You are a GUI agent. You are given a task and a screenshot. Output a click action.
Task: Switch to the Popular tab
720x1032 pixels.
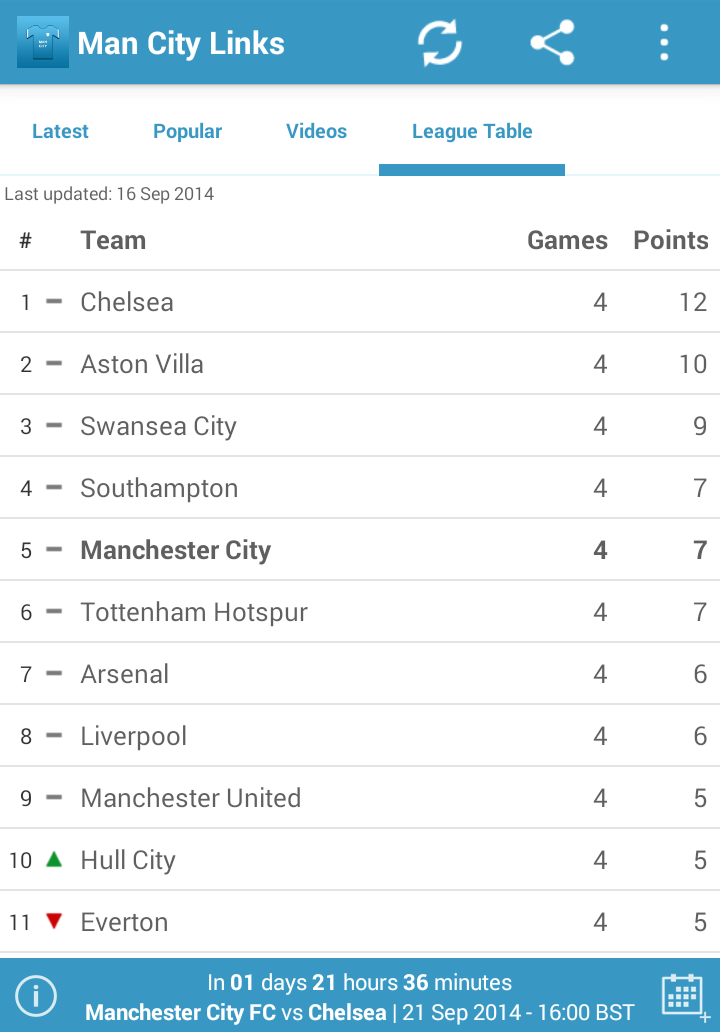tap(188, 131)
